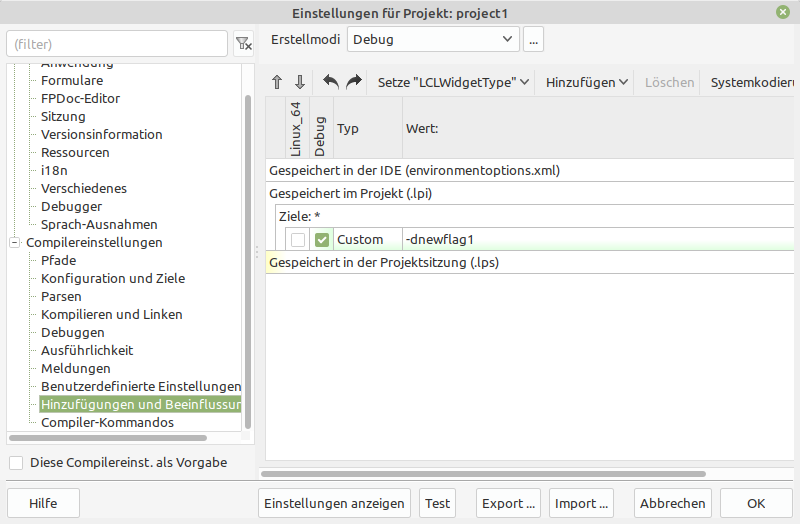
Task: Open the Debugger settings page
Action: [x=71, y=207]
